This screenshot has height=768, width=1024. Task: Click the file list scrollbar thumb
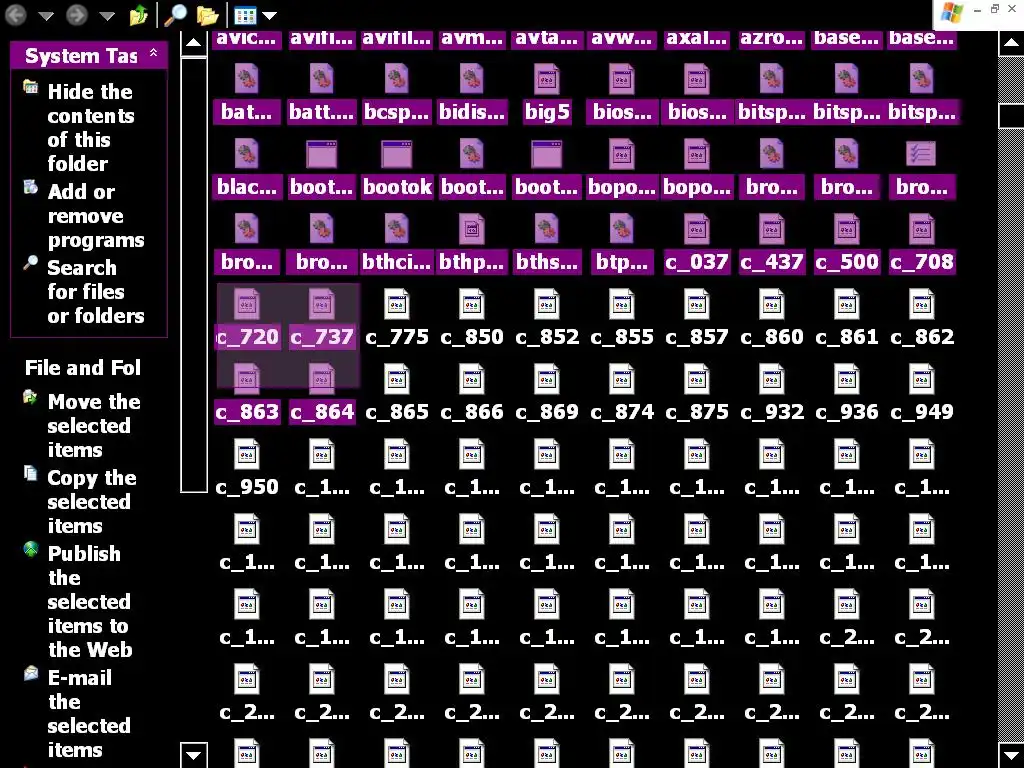pyautogui.click(x=1011, y=116)
